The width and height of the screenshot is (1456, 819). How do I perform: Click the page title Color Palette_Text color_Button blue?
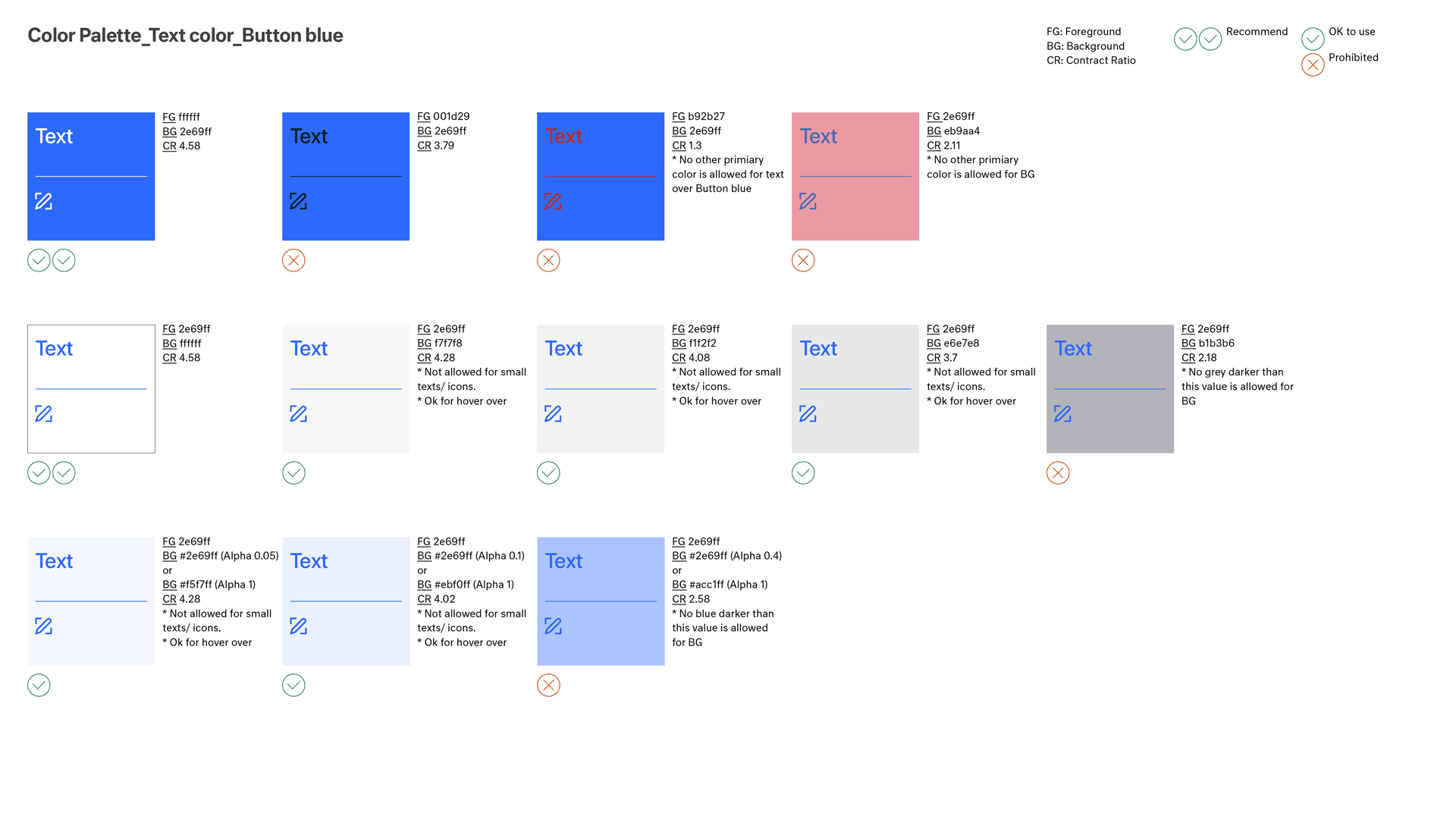click(x=185, y=36)
